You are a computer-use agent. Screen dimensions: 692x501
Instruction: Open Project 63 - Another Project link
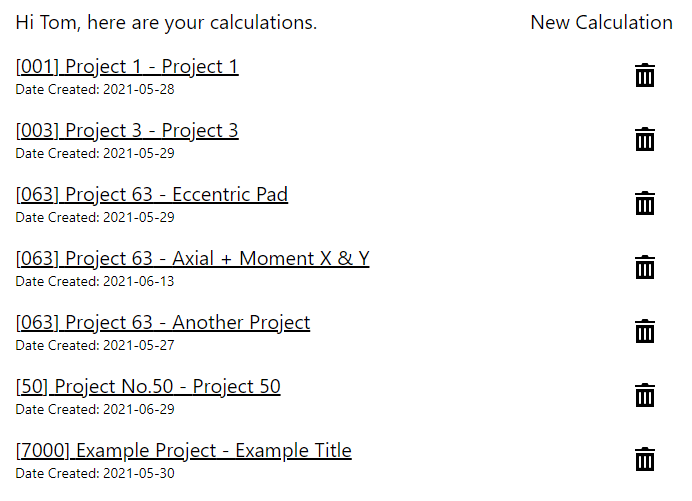click(163, 323)
